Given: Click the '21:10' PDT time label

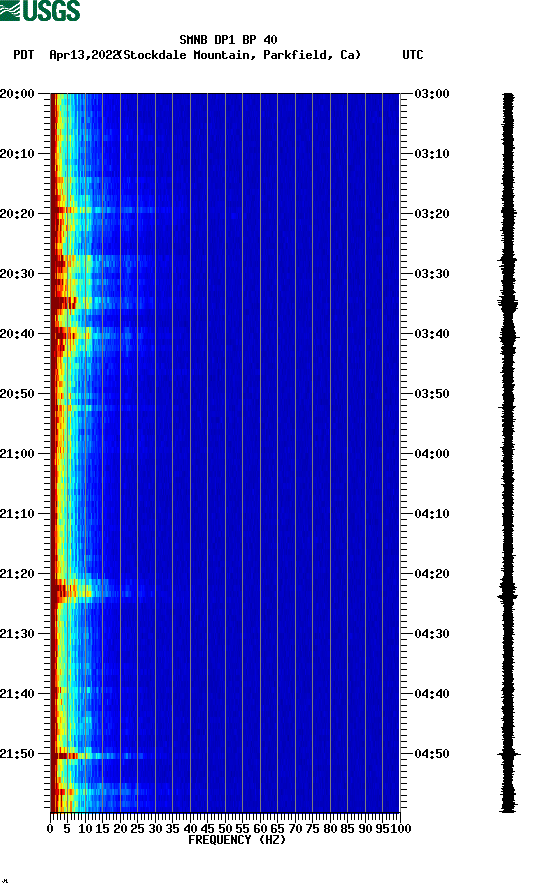Looking at the screenshot, I should tap(17, 514).
